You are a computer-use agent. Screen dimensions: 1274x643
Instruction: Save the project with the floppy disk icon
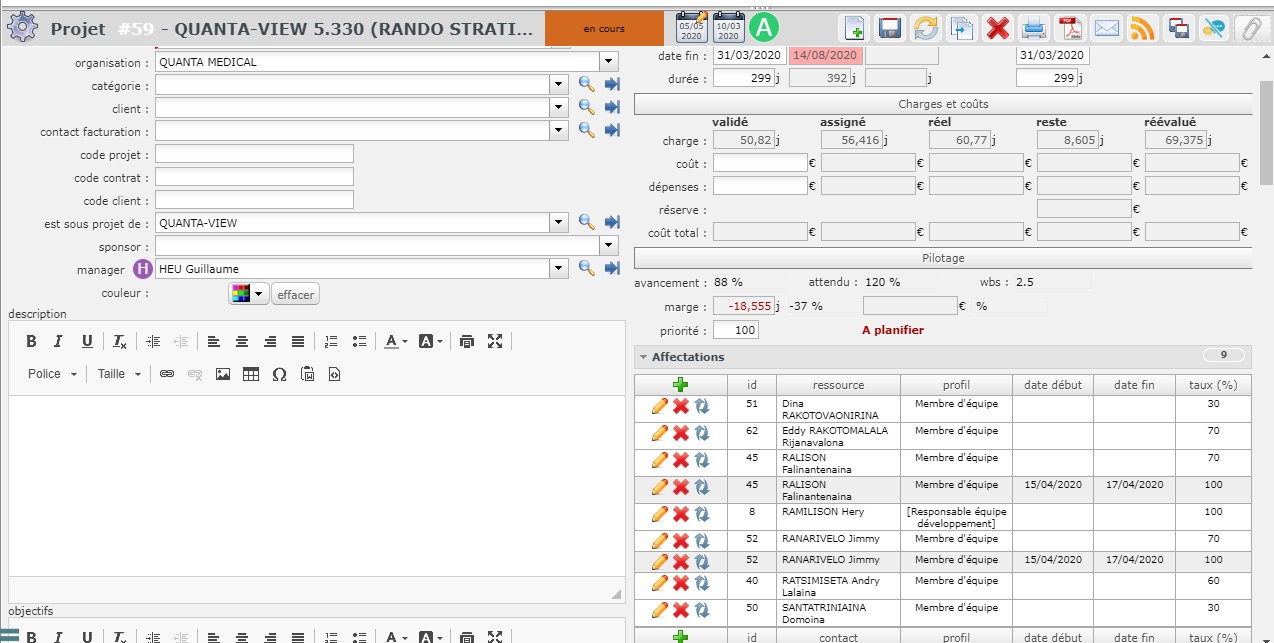889,28
